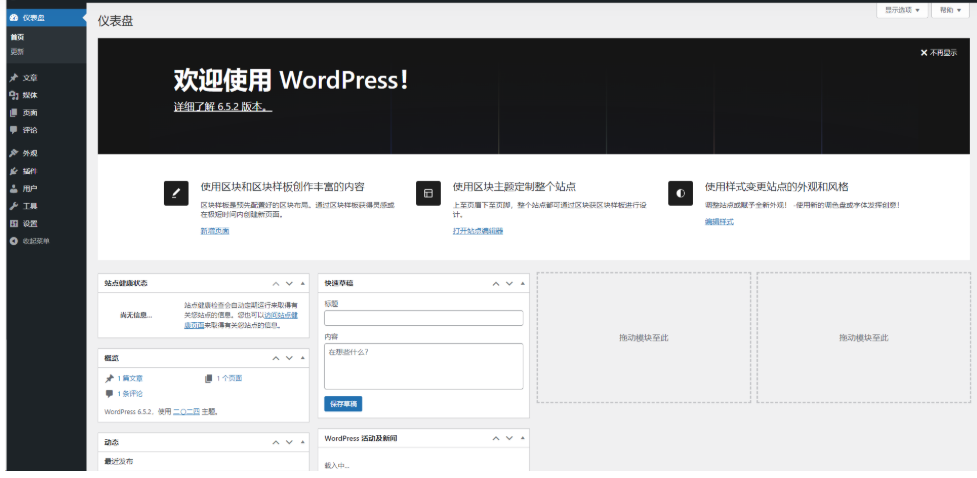
Task: Open the 文章 (Posts) pushpin menu
Action: (30, 77)
